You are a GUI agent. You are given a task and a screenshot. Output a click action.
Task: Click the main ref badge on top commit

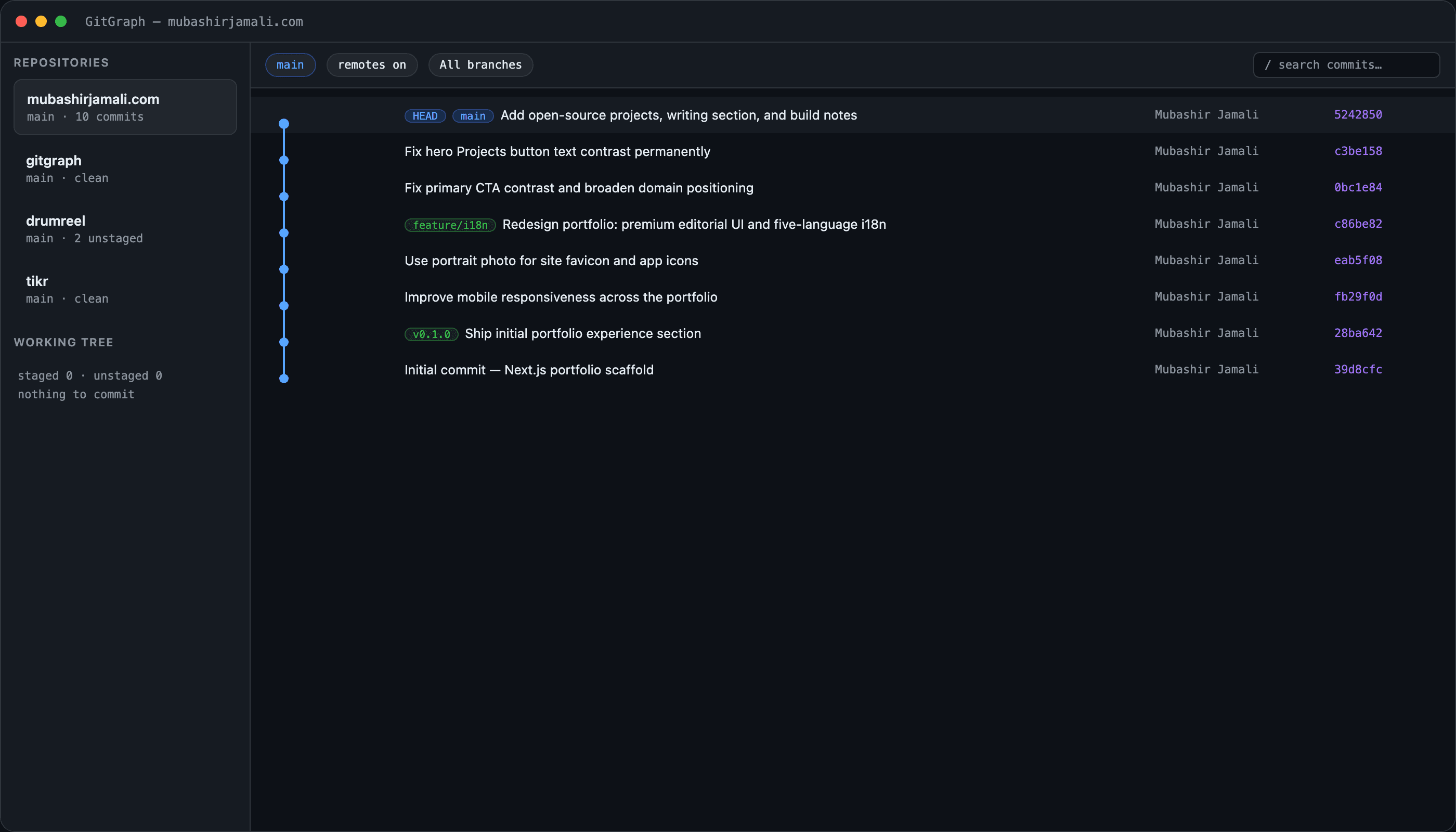(473, 115)
